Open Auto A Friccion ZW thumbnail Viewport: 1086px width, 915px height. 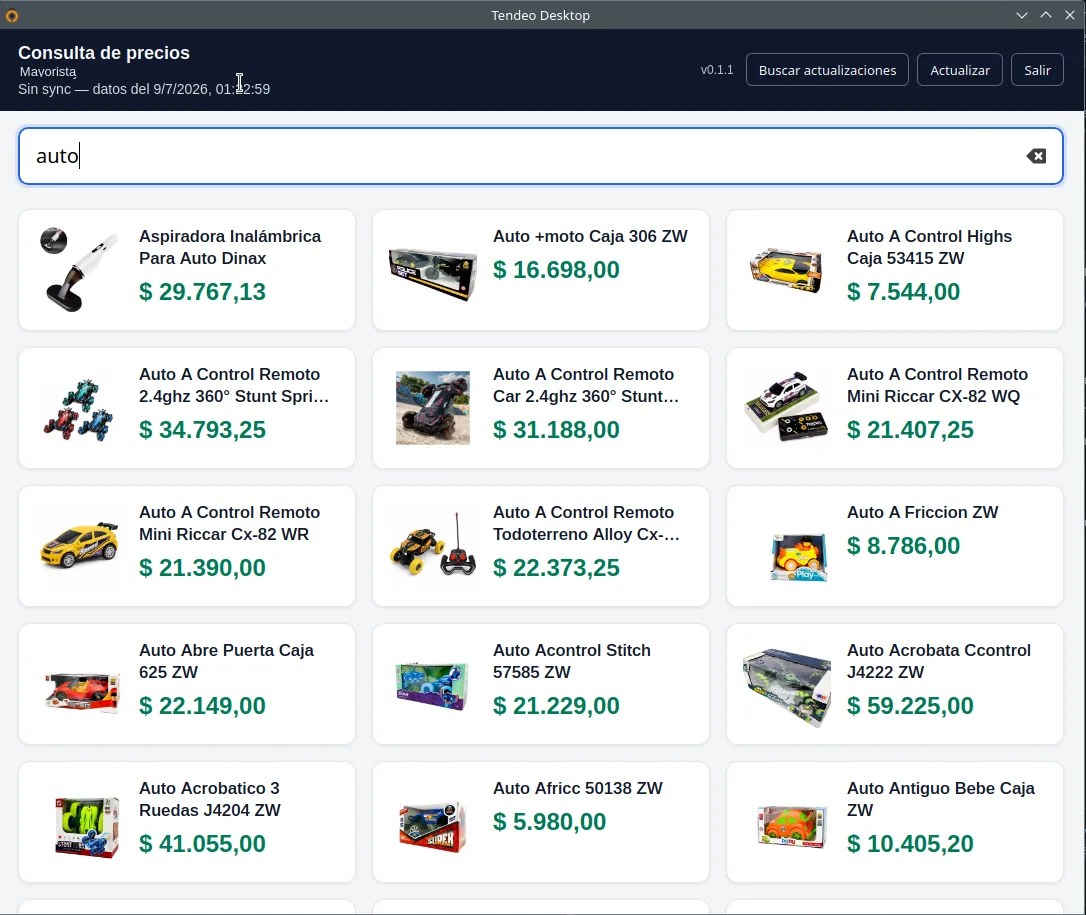coord(799,558)
